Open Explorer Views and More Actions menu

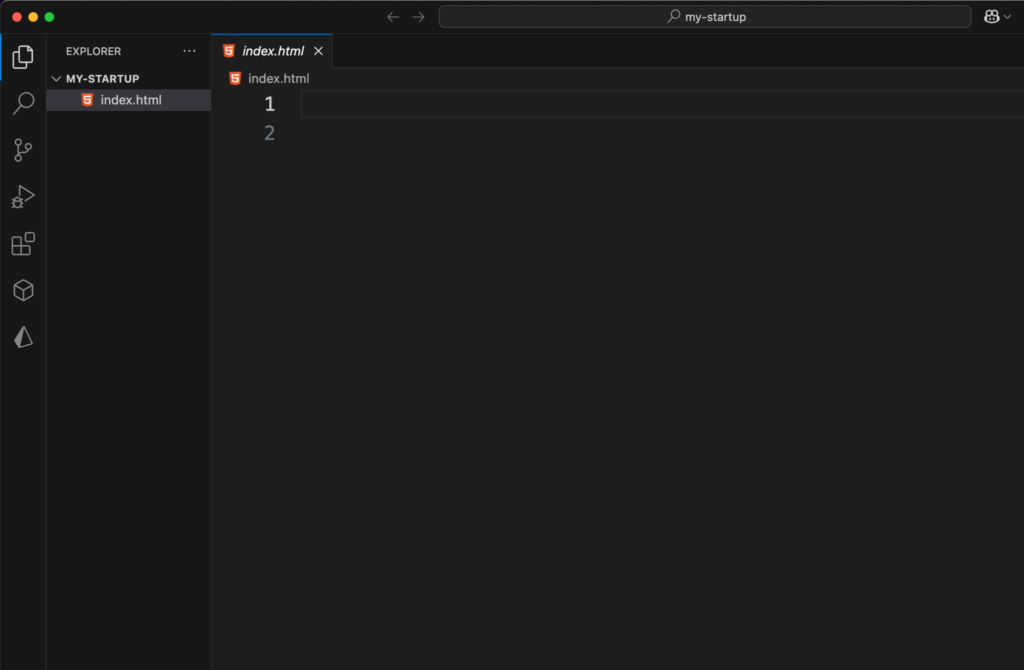click(190, 51)
